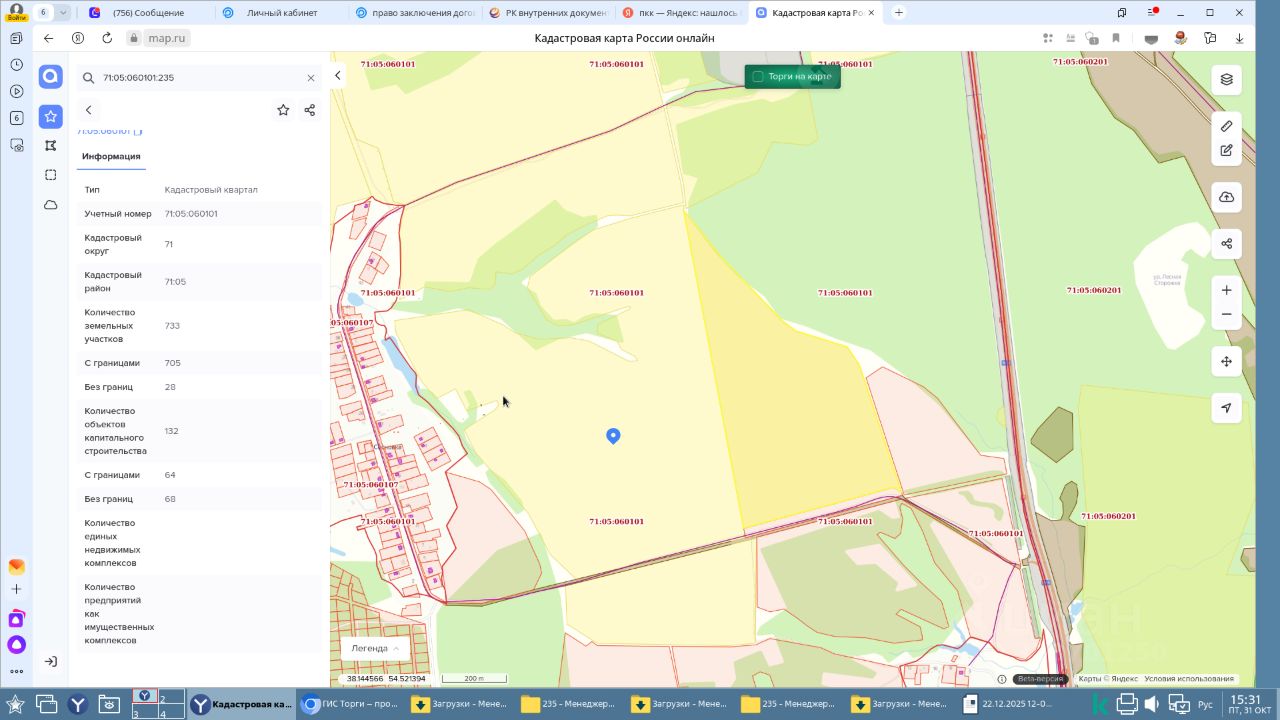This screenshot has height=720, width=1280.
Task: Open the РК внутренних документ browser tab
Action: [x=548, y=13]
